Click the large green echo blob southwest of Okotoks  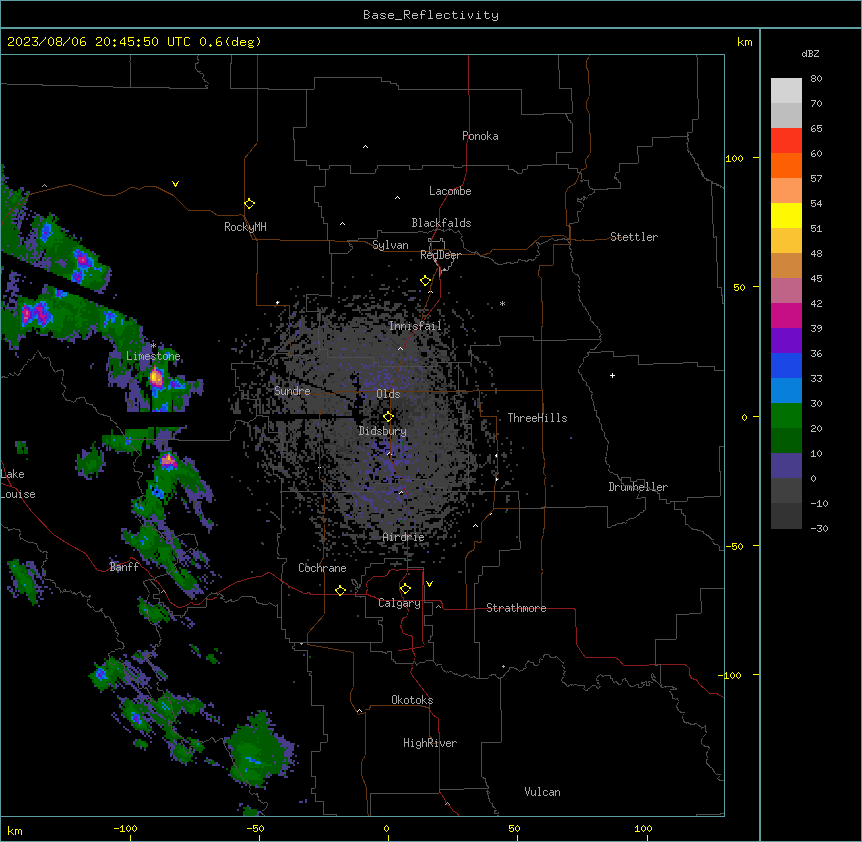pyautogui.click(x=258, y=750)
